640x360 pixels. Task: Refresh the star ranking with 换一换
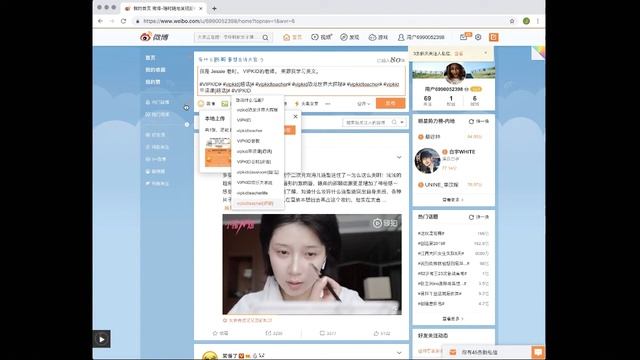pos(479,121)
